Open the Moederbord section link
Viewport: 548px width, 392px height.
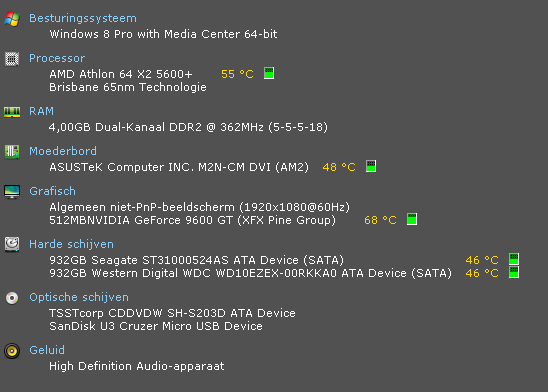[x=63, y=151]
